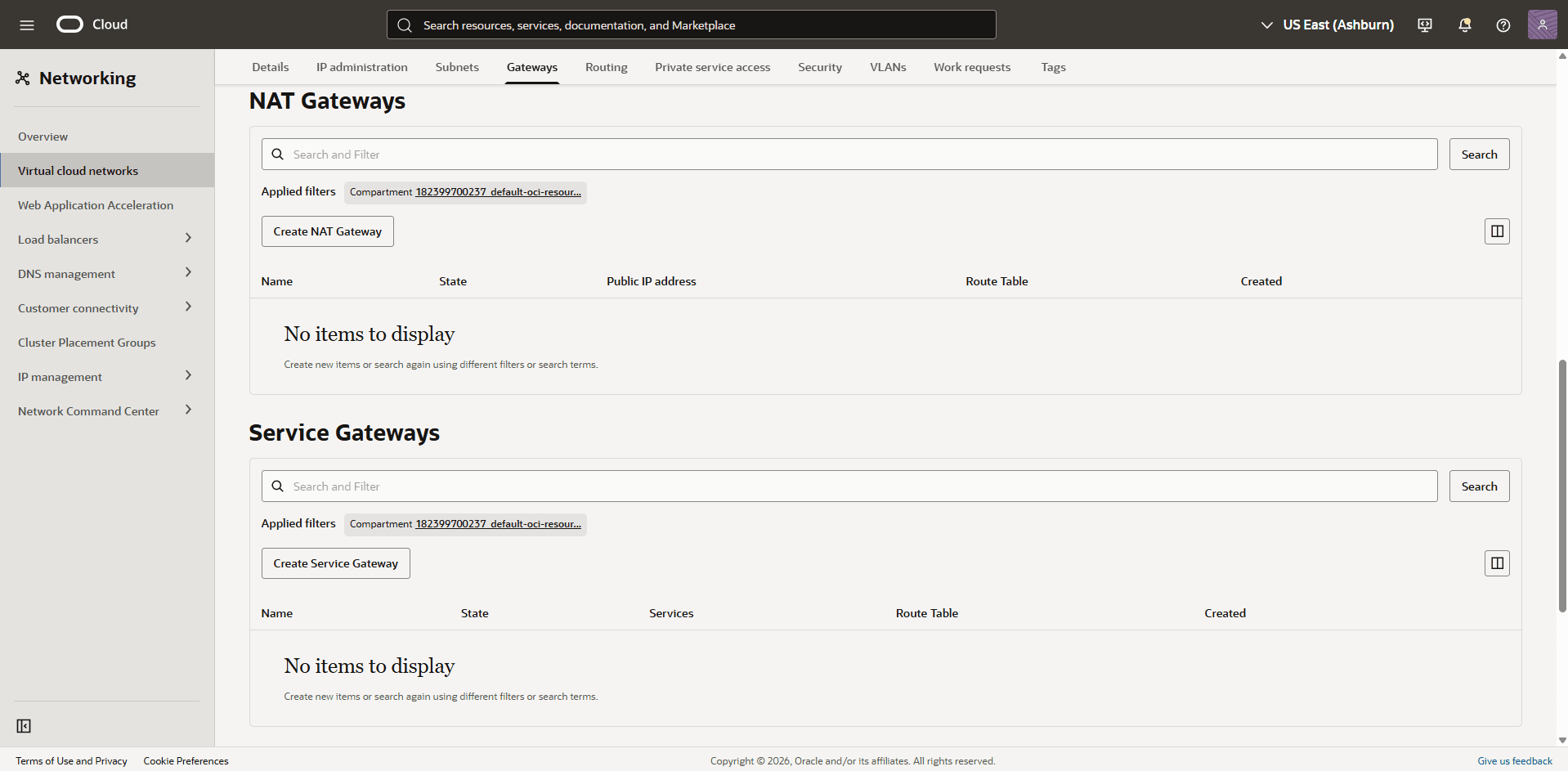Click the page vertical scrollbar thumb
This screenshot has width=1568, height=771.
tap(1562, 486)
